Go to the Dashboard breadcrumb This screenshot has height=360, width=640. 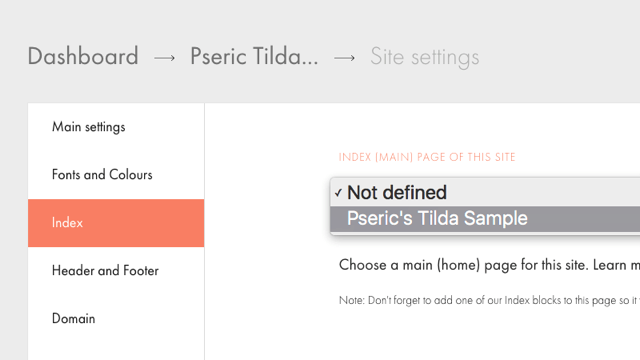[83, 56]
